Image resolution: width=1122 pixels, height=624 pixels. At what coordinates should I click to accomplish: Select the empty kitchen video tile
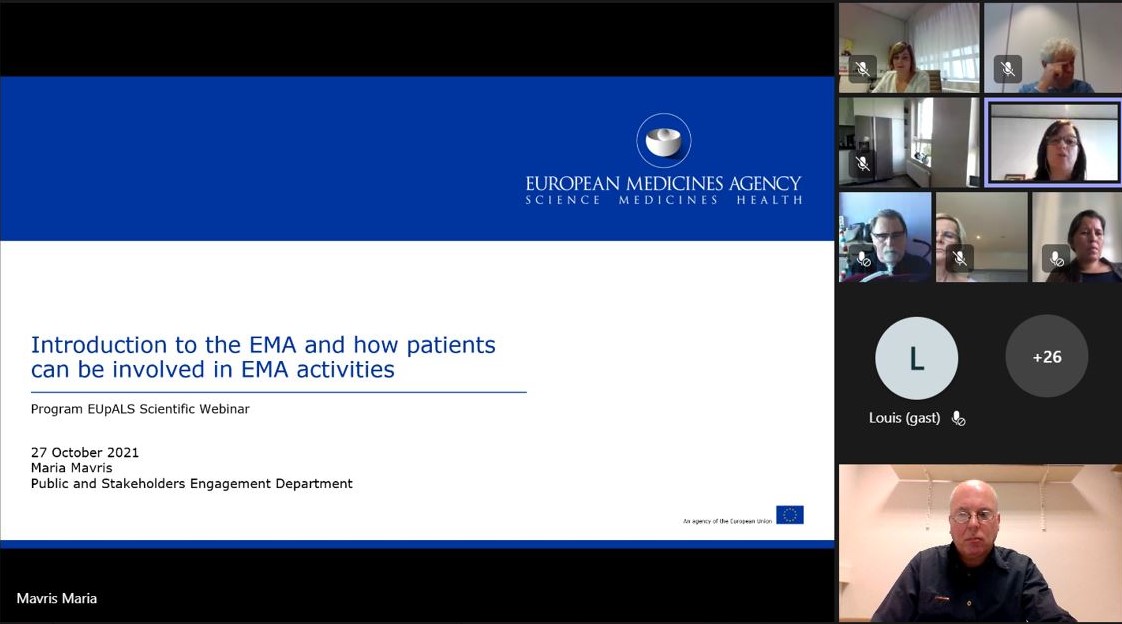909,142
